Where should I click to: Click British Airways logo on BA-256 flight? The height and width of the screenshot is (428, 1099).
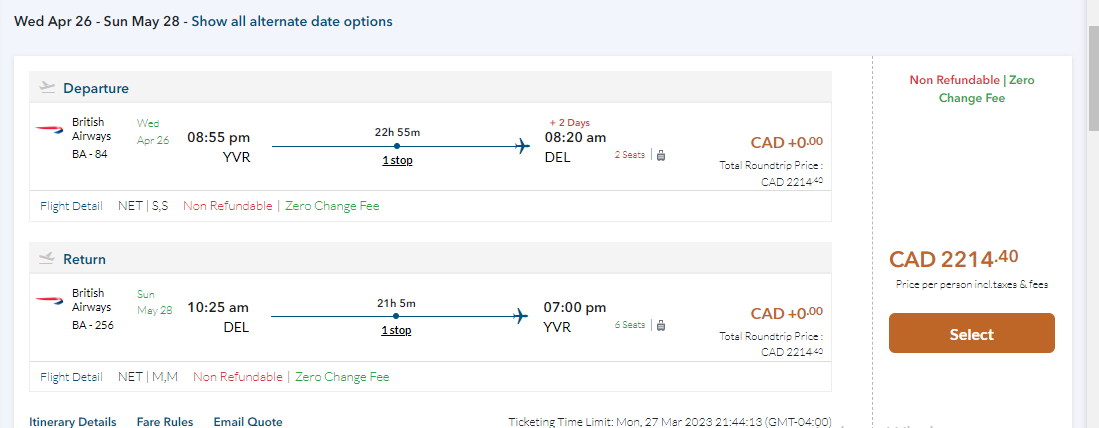(49, 300)
